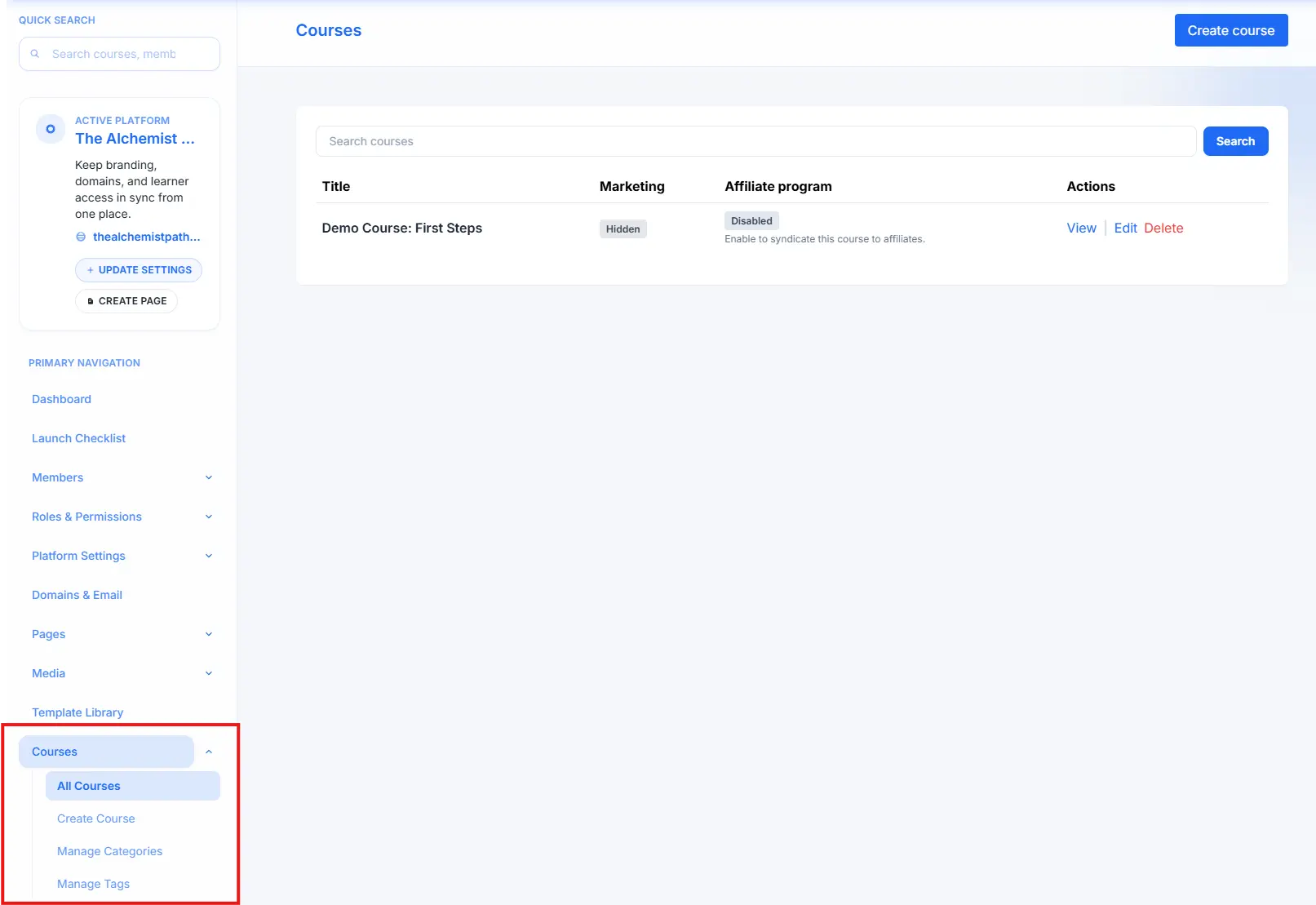Click the blue Search button
Image resolution: width=1316 pixels, height=905 pixels.
coord(1235,141)
